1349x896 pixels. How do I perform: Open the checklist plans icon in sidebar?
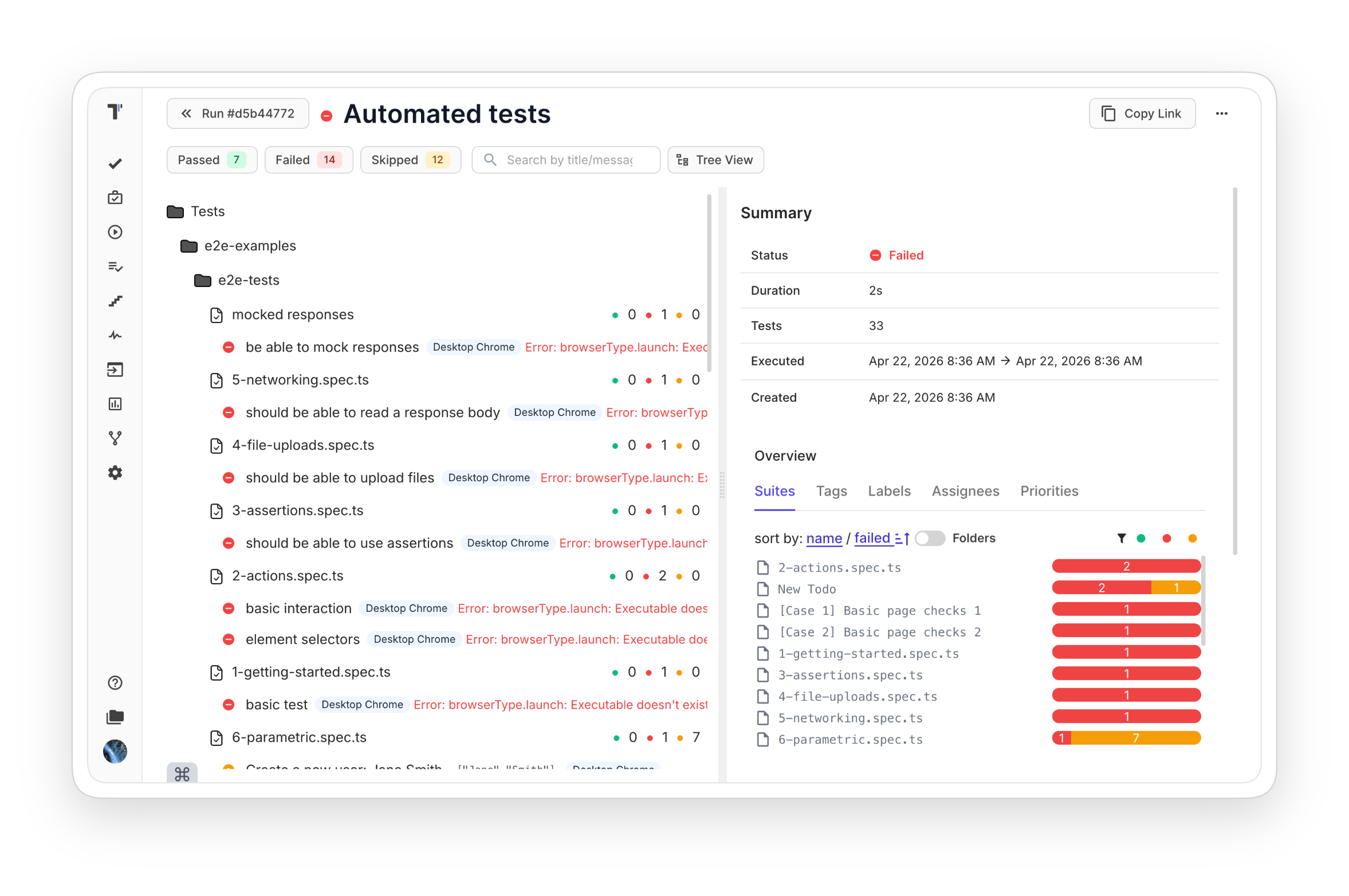115,266
